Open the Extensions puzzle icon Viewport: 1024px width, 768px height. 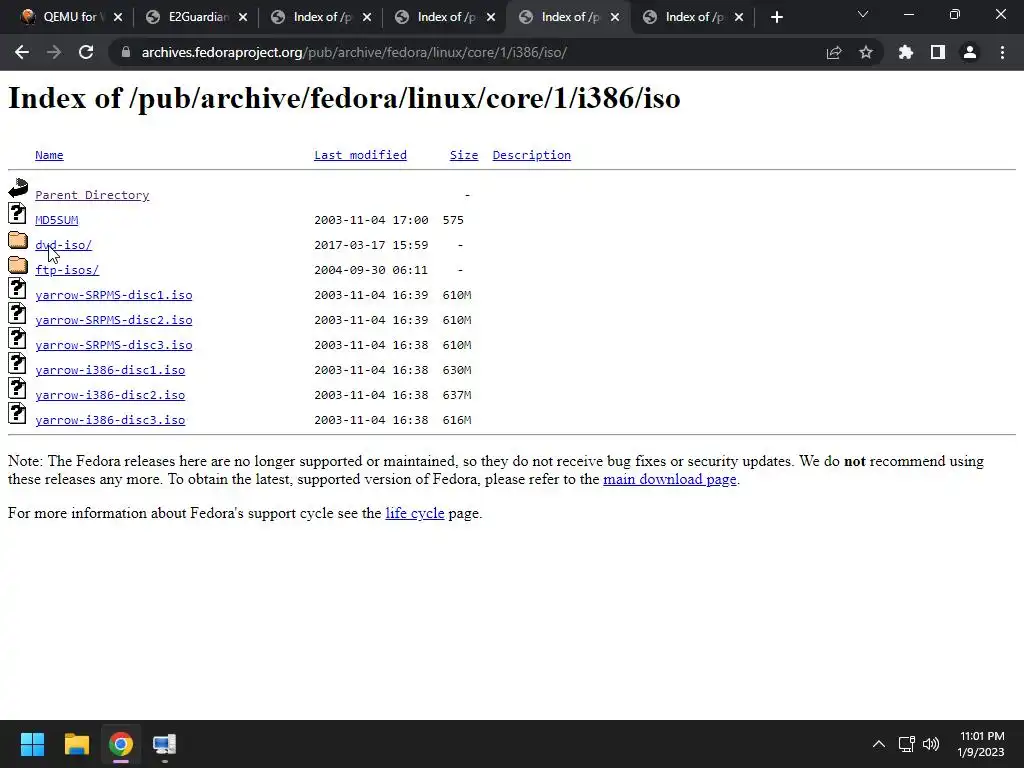906,52
